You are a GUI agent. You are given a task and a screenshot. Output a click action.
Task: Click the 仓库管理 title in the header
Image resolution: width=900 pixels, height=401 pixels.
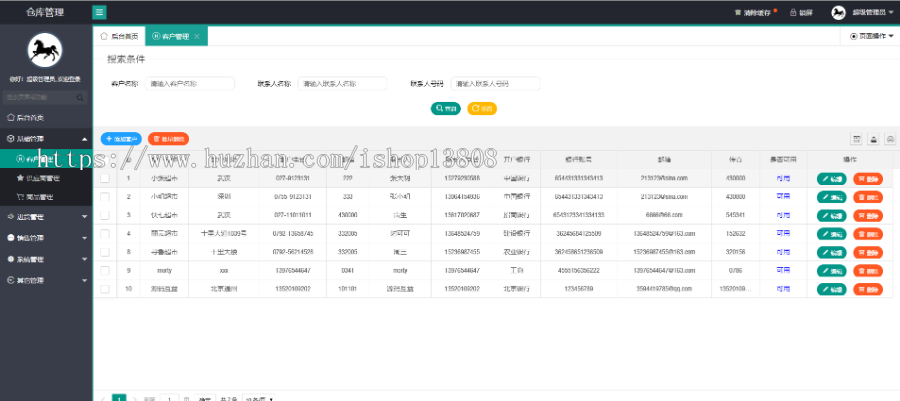[x=45, y=12]
